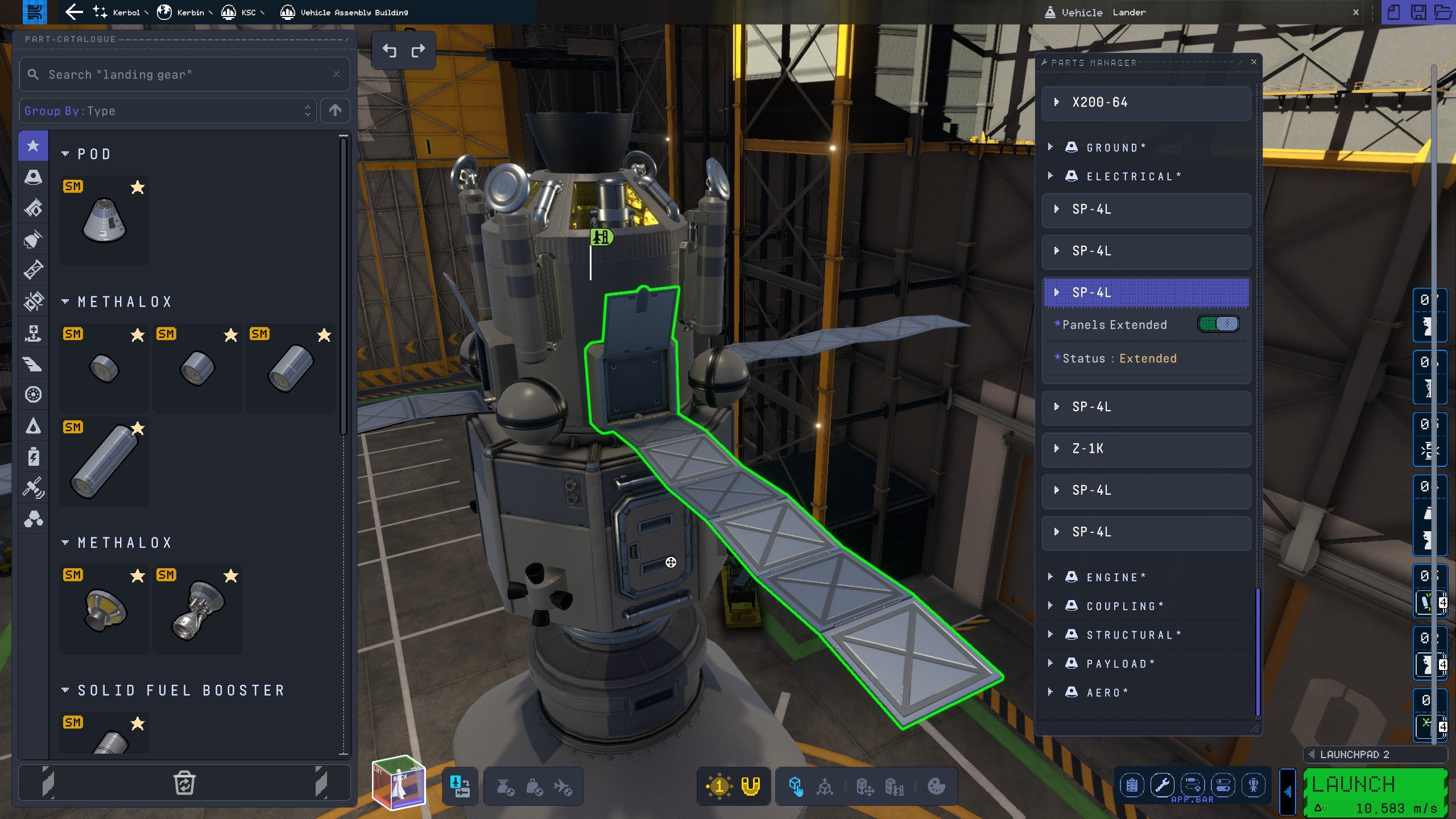Screen dimensions: 1456x819
Task: Open Parts Manager wrench app
Action: pos(1162,785)
